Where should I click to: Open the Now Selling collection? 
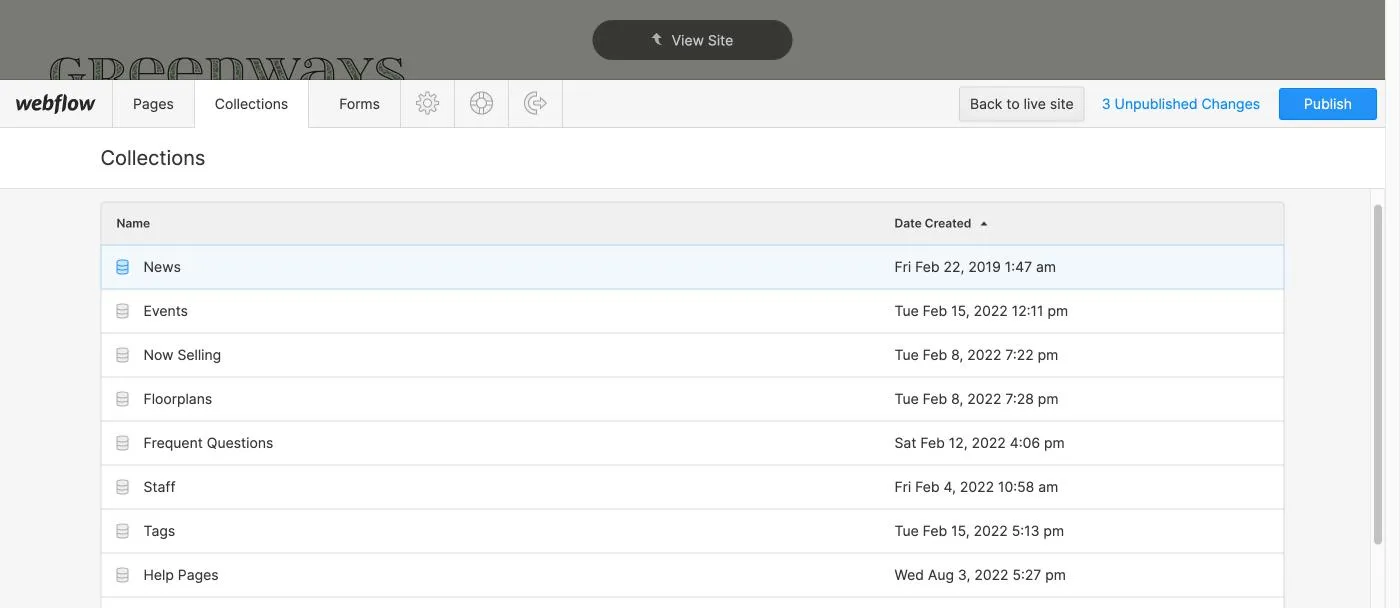(692, 355)
